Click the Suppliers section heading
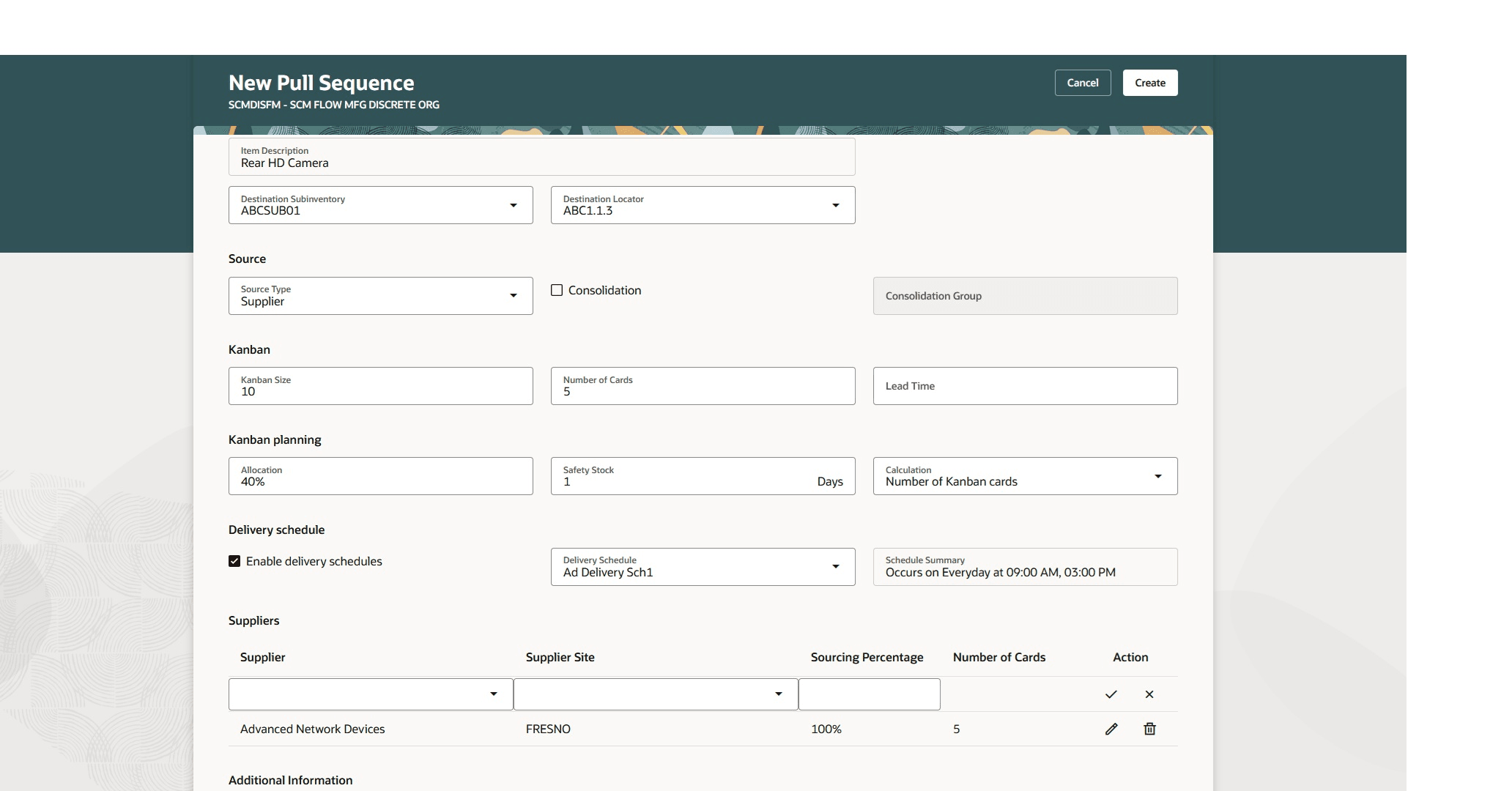 254,620
